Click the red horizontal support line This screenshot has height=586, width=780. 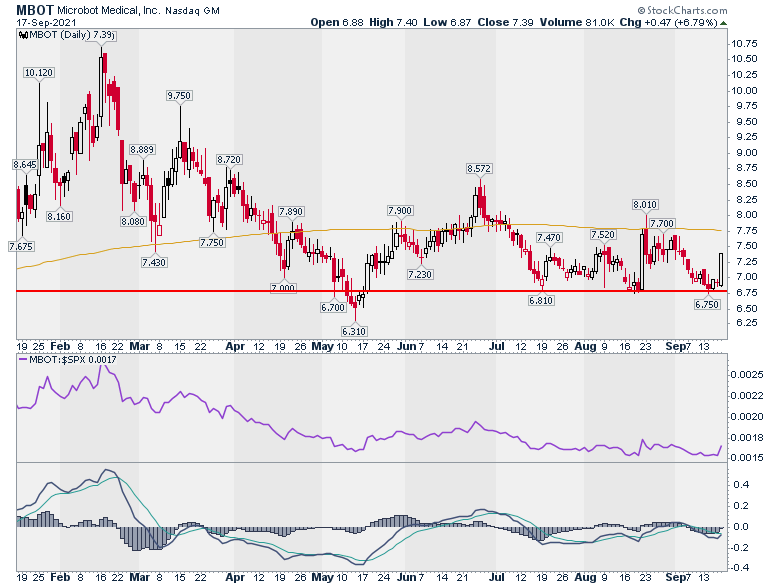[x=372, y=291]
